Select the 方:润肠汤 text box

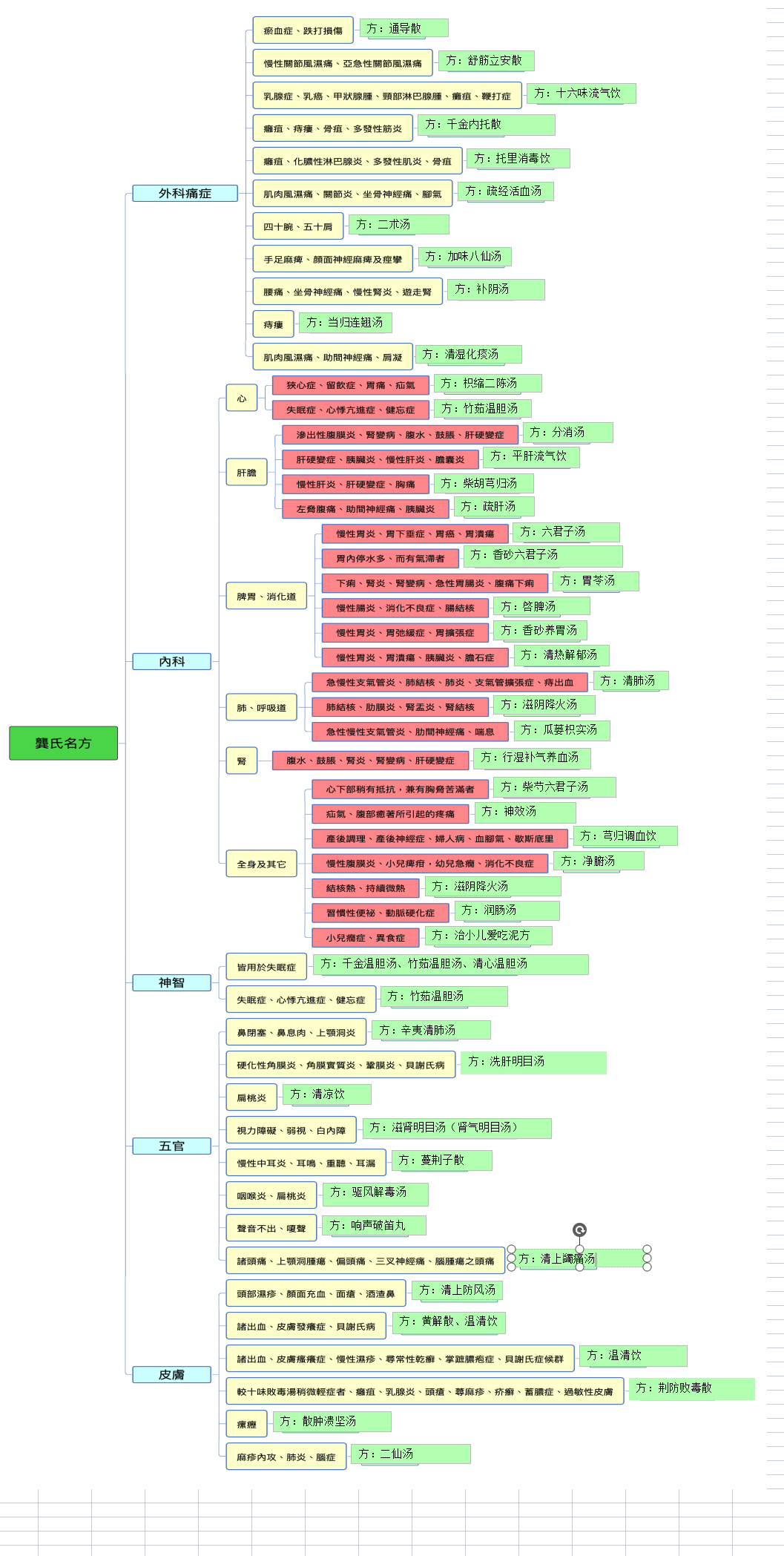507,910
